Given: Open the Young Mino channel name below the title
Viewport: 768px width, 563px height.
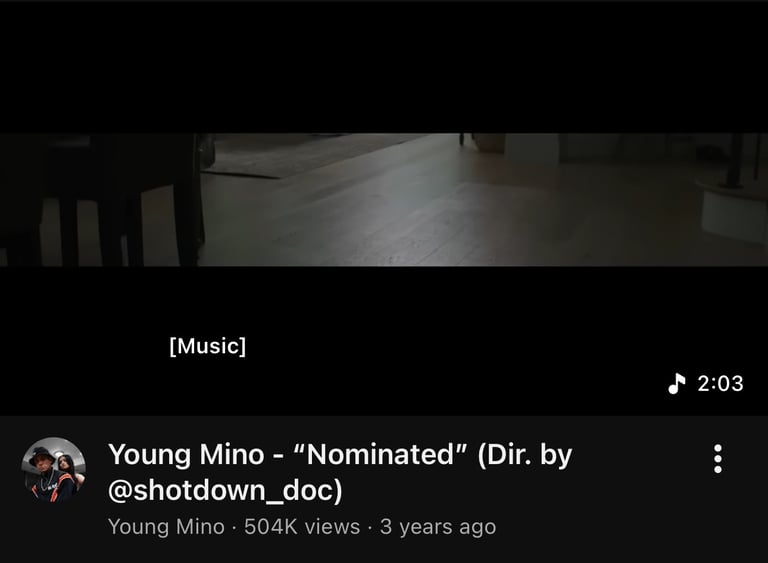Looking at the screenshot, I should pos(167,527).
